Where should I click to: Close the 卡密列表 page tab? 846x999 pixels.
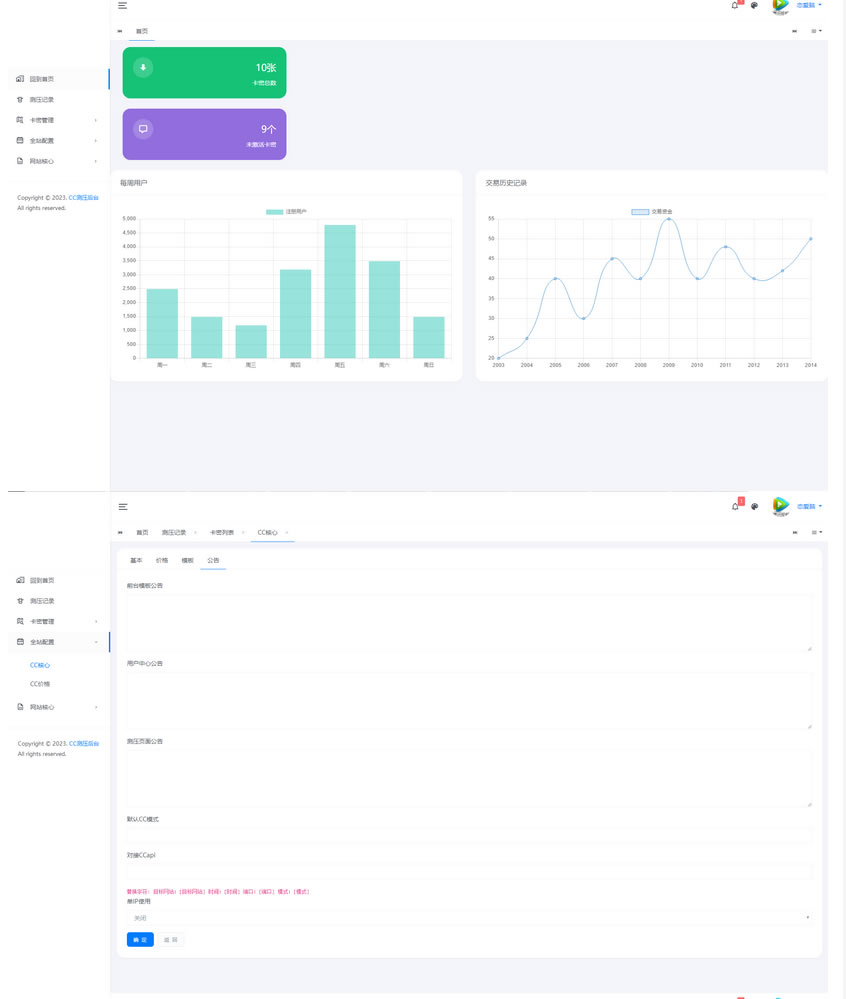click(x=243, y=533)
